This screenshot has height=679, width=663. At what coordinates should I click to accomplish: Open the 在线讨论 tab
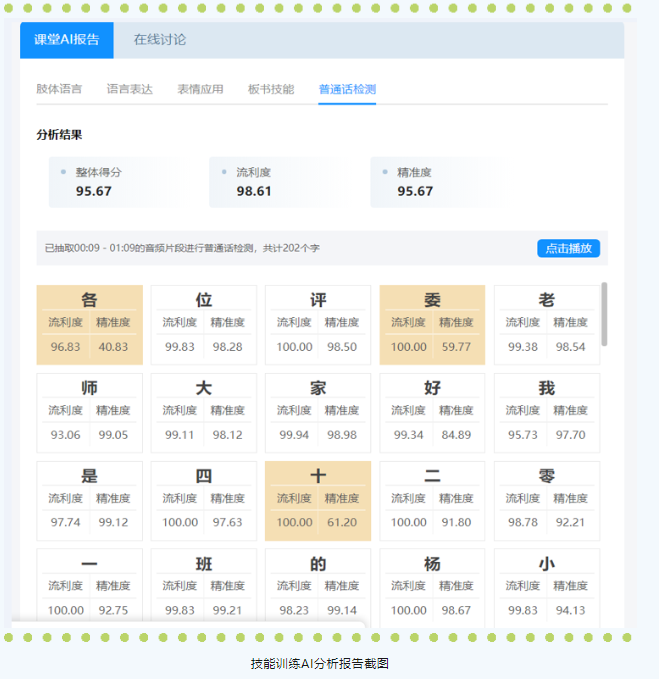click(160, 40)
